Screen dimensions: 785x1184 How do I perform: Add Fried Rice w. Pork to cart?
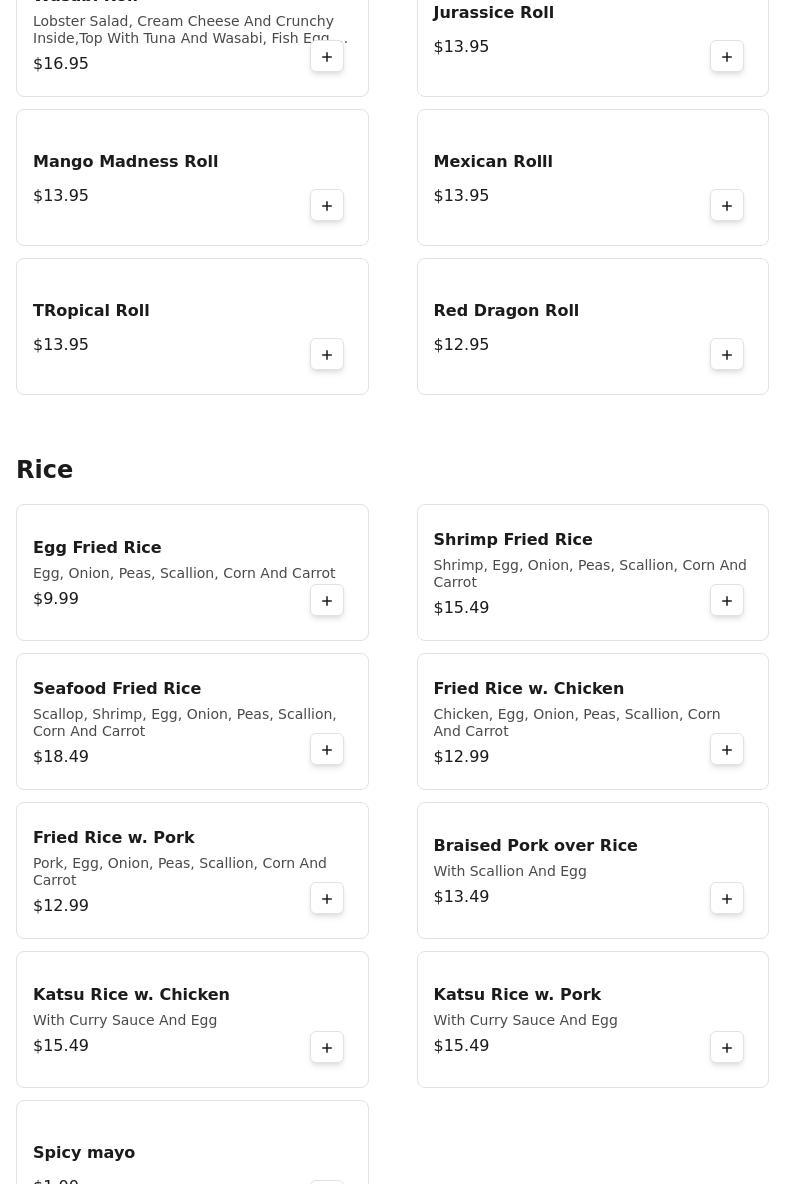[x=327, y=899]
